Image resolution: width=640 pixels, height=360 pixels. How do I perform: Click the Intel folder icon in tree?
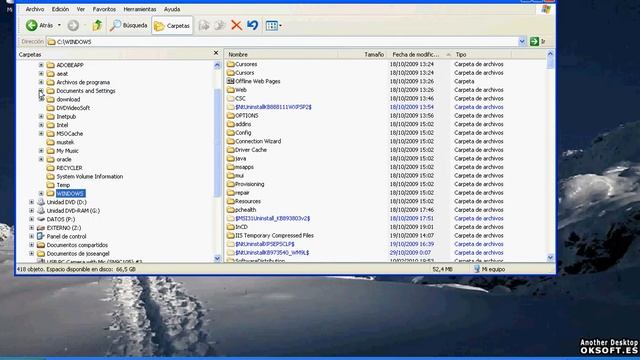(51, 125)
